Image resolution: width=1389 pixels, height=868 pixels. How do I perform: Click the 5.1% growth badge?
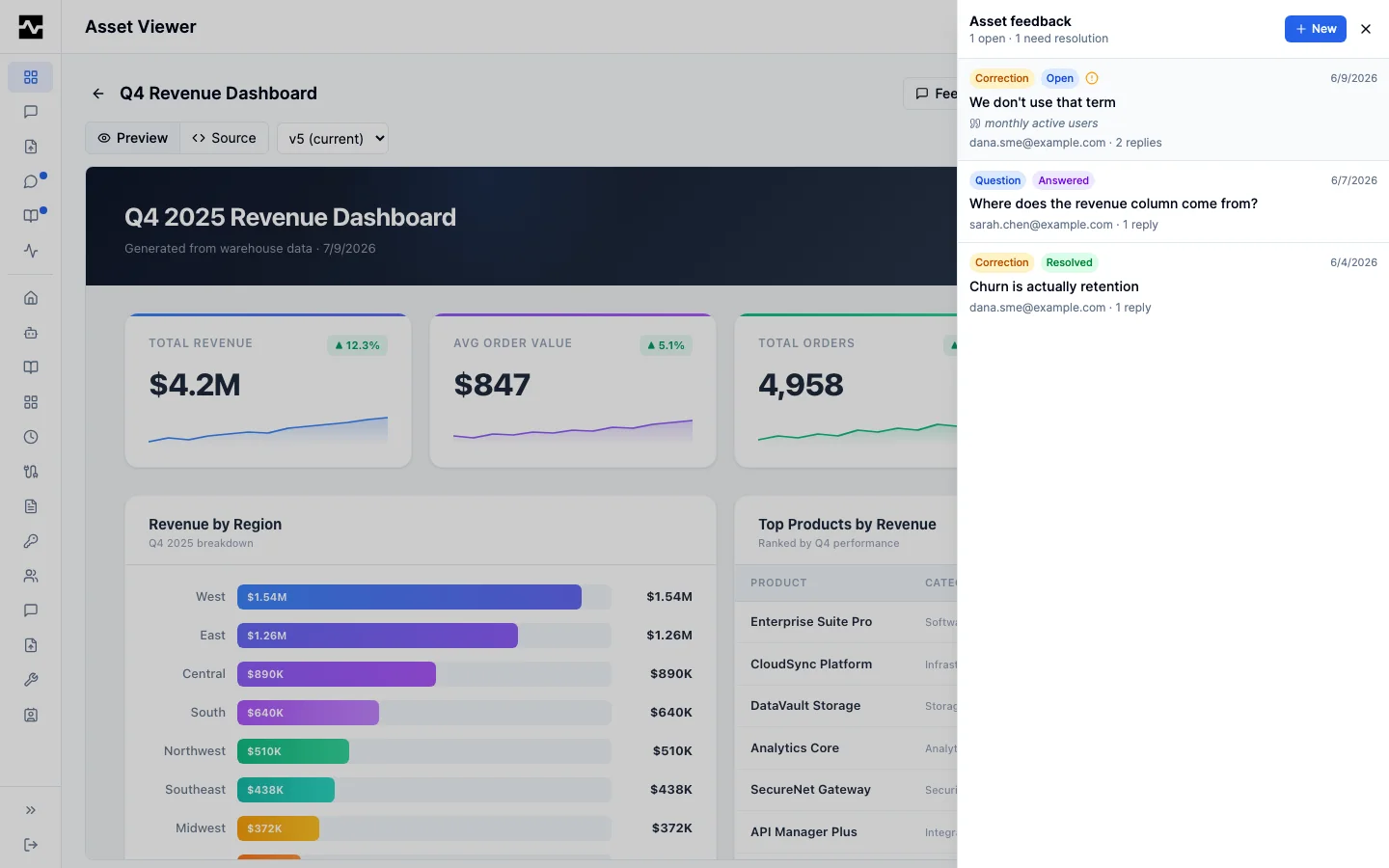pos(666,345)
